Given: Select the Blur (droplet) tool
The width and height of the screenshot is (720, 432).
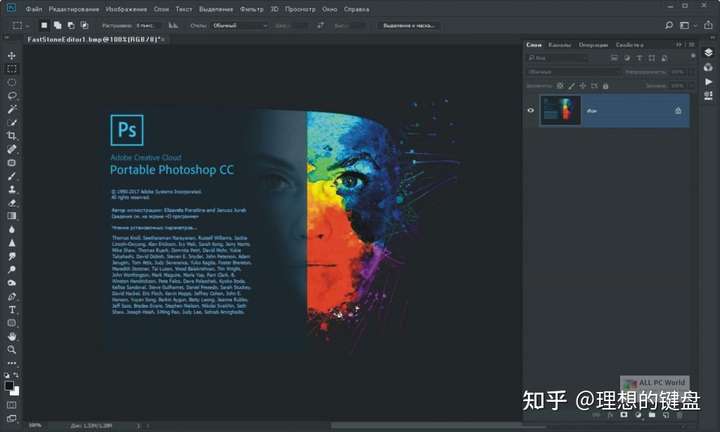Looking at the screenshot, I should pos(12,229).
